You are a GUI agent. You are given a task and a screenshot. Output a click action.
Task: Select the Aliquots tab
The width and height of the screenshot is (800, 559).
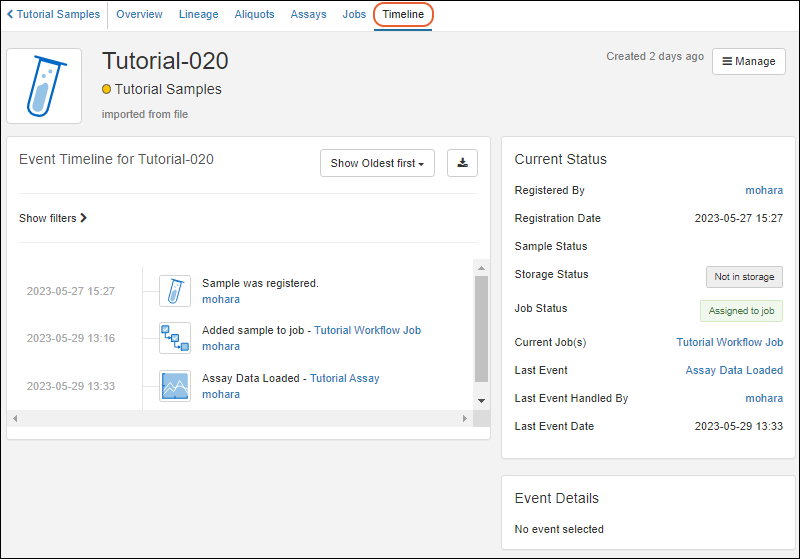[254, 15]
